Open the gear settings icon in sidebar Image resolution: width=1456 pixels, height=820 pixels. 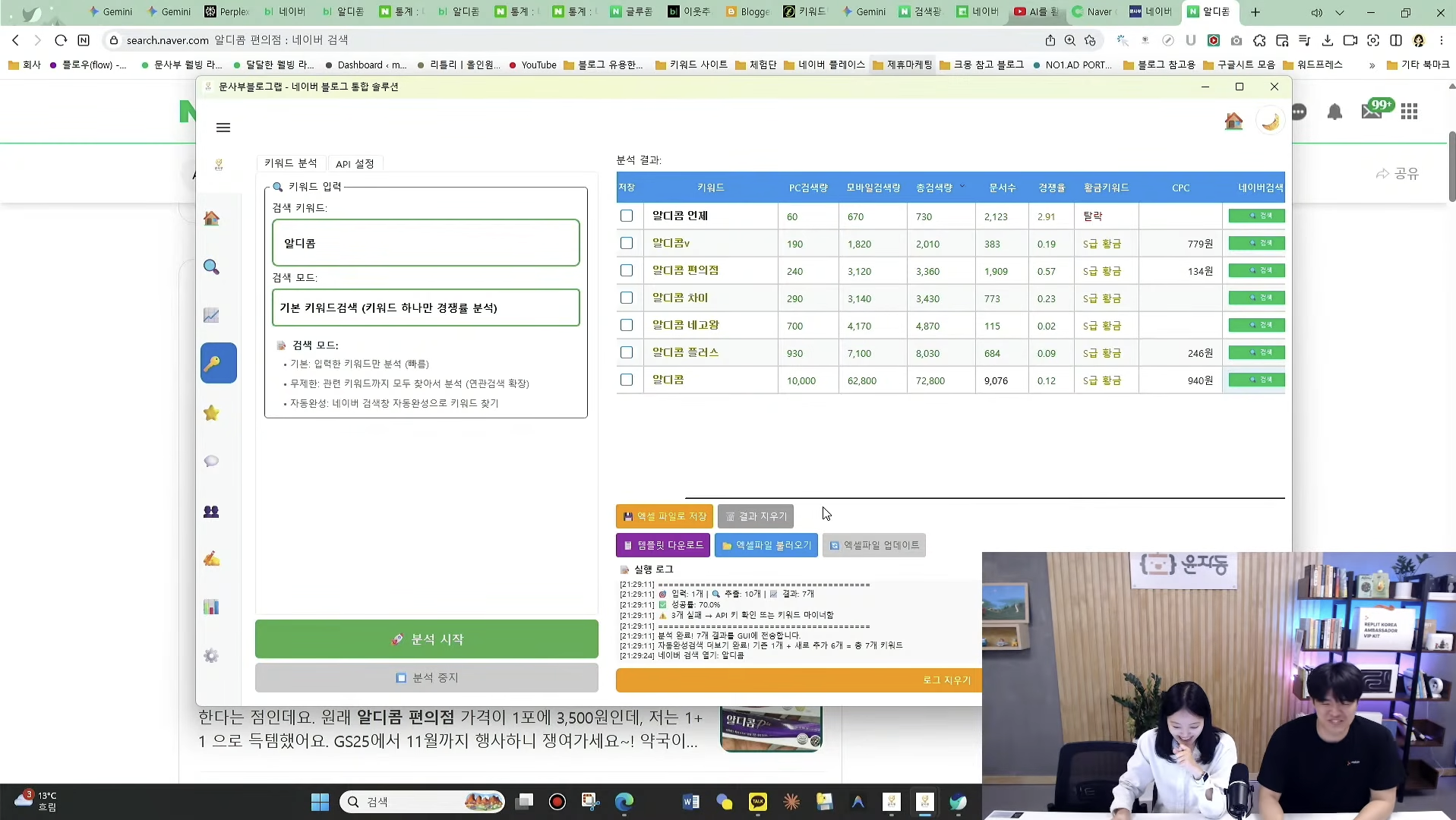point(211,655)
